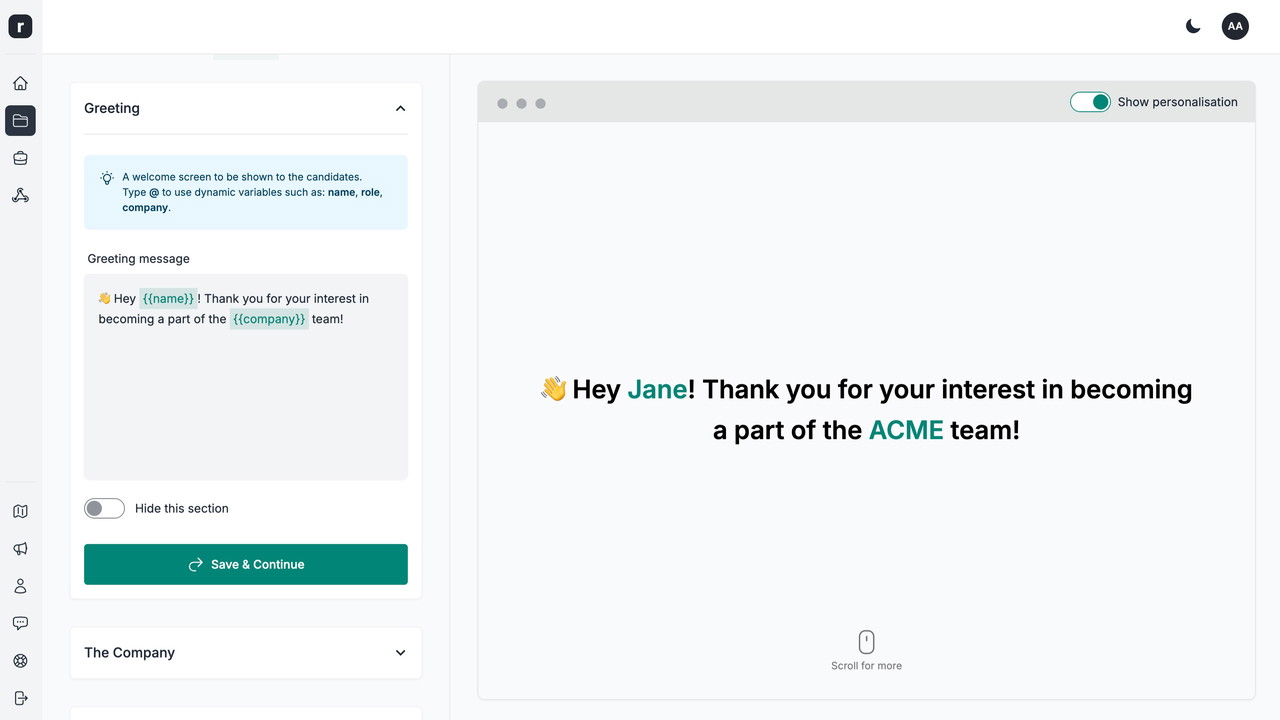1280x720 pixels.
Task: Click the person profile icon in the sidebar
Action: coord(20,586)
